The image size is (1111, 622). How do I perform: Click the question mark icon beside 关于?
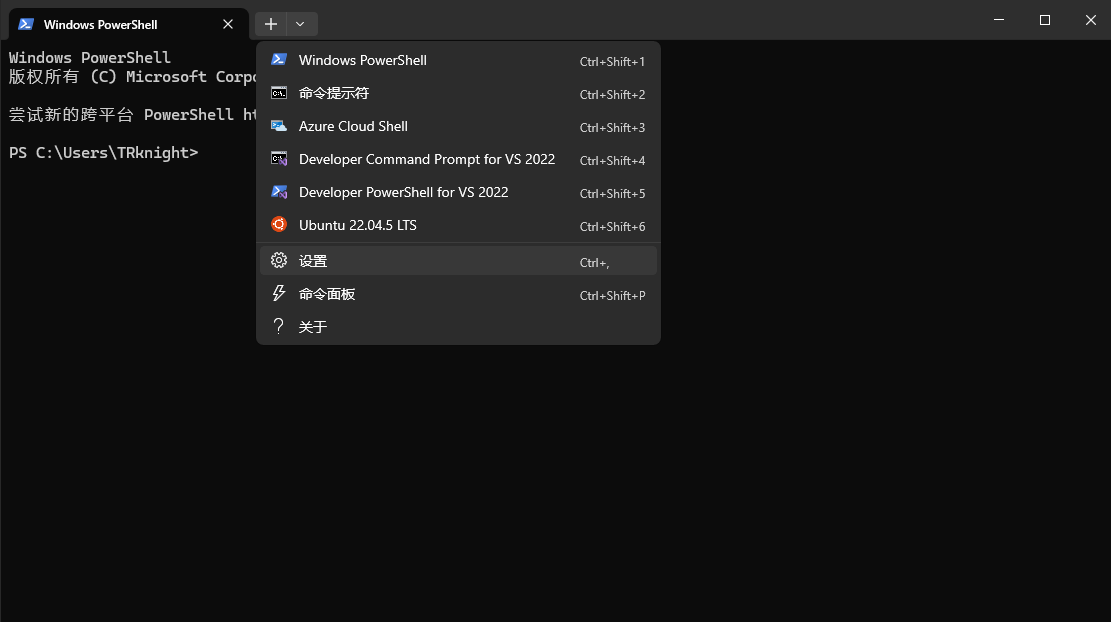coord(279,327)
